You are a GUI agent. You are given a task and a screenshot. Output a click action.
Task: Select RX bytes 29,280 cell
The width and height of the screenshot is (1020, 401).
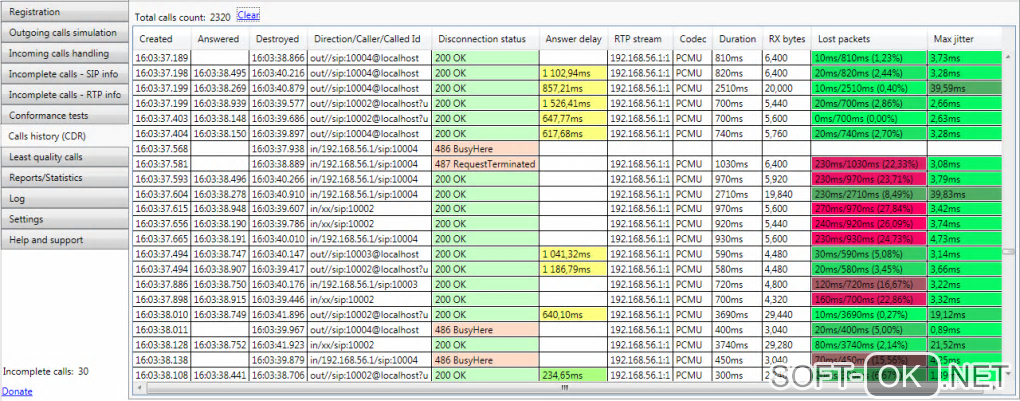tap(786, 345)
